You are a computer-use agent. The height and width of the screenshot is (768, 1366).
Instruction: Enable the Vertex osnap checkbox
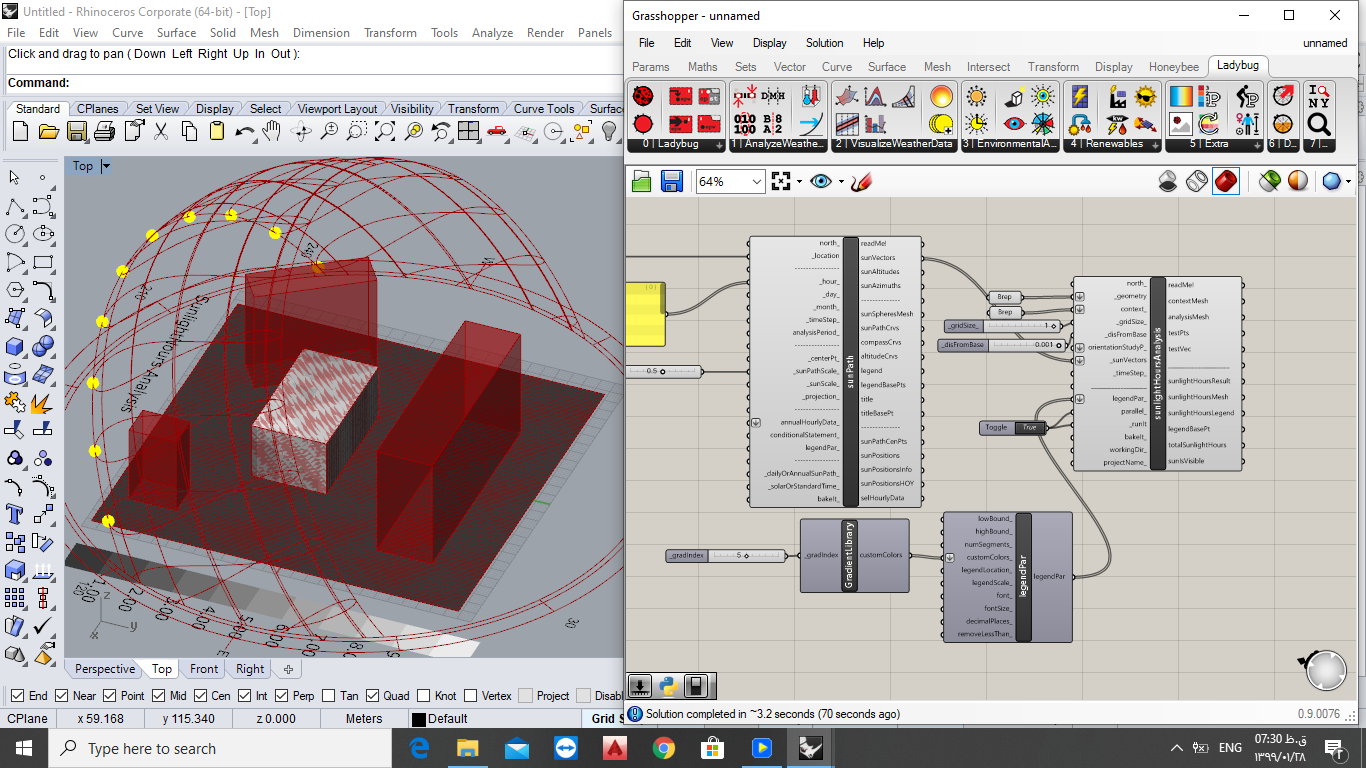tap(470, 696)
